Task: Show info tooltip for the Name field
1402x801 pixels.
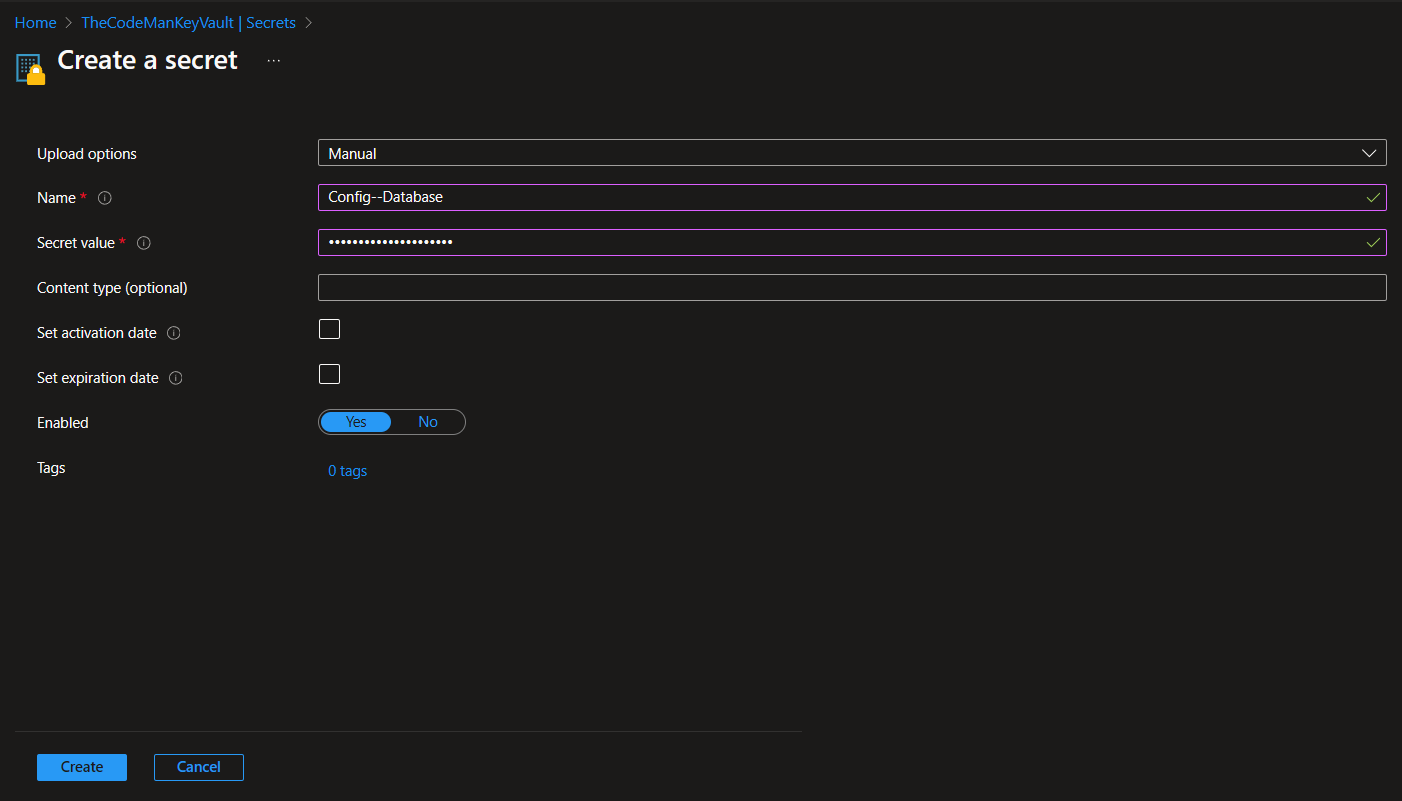Action: 105,198
